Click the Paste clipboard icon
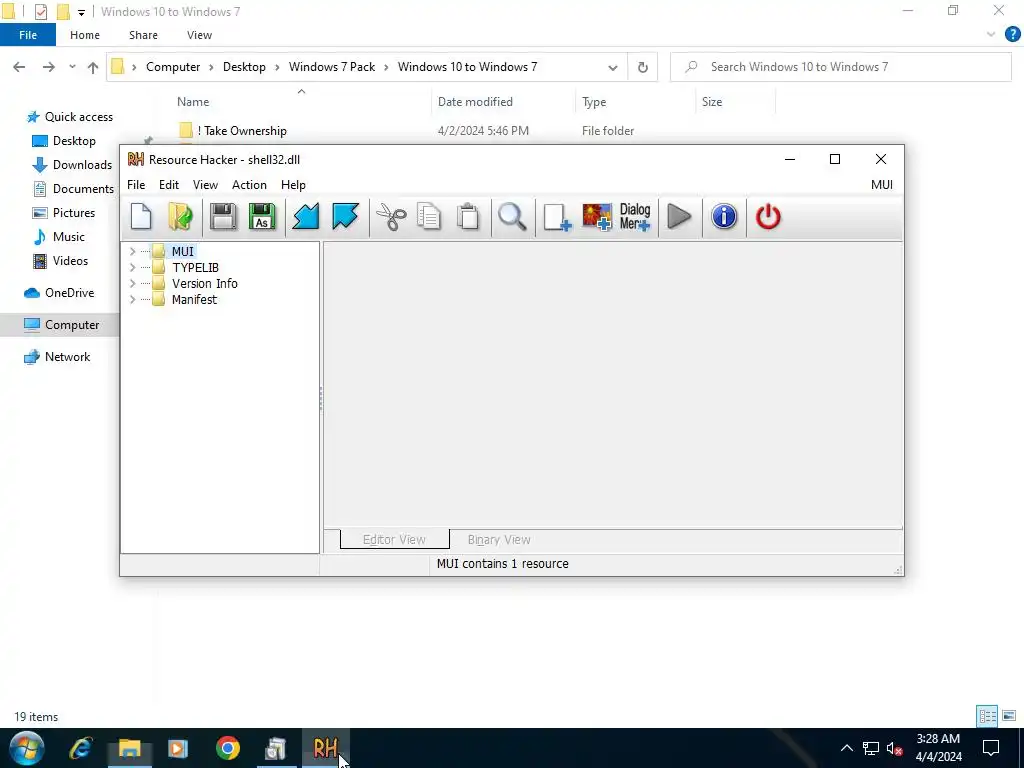 click(x=468, y=217)
